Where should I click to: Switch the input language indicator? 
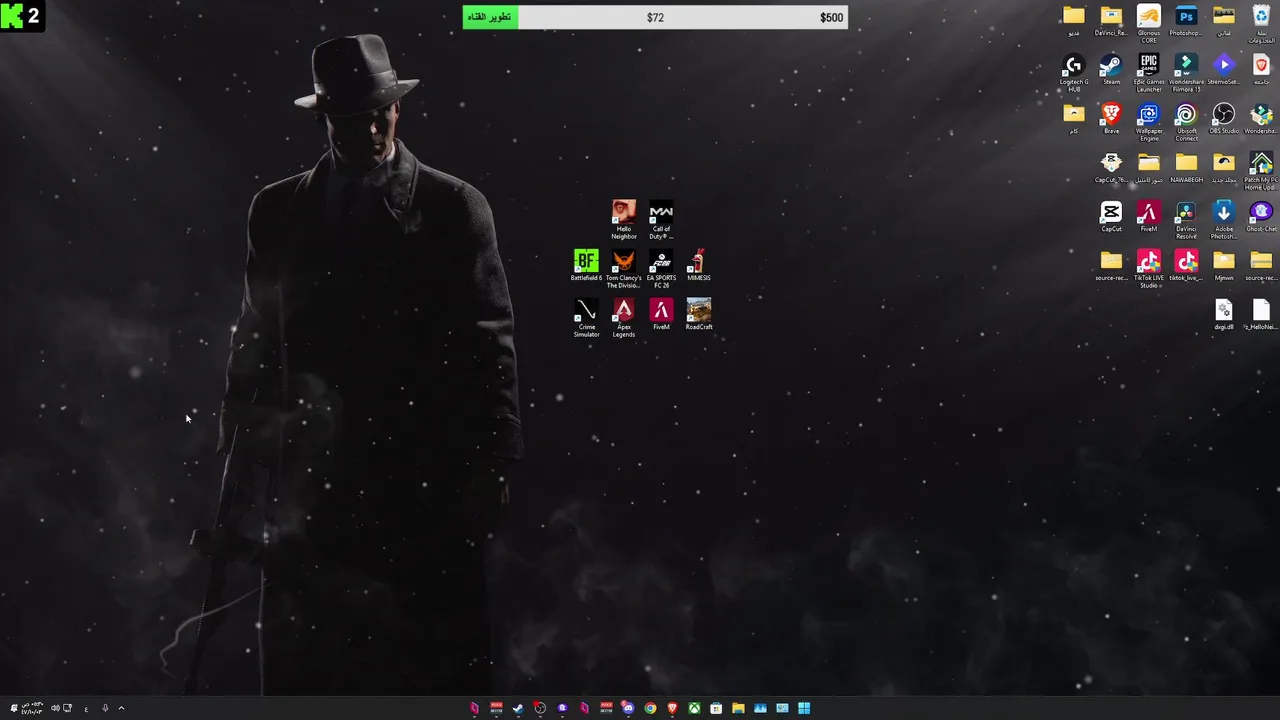click(86, 709)
